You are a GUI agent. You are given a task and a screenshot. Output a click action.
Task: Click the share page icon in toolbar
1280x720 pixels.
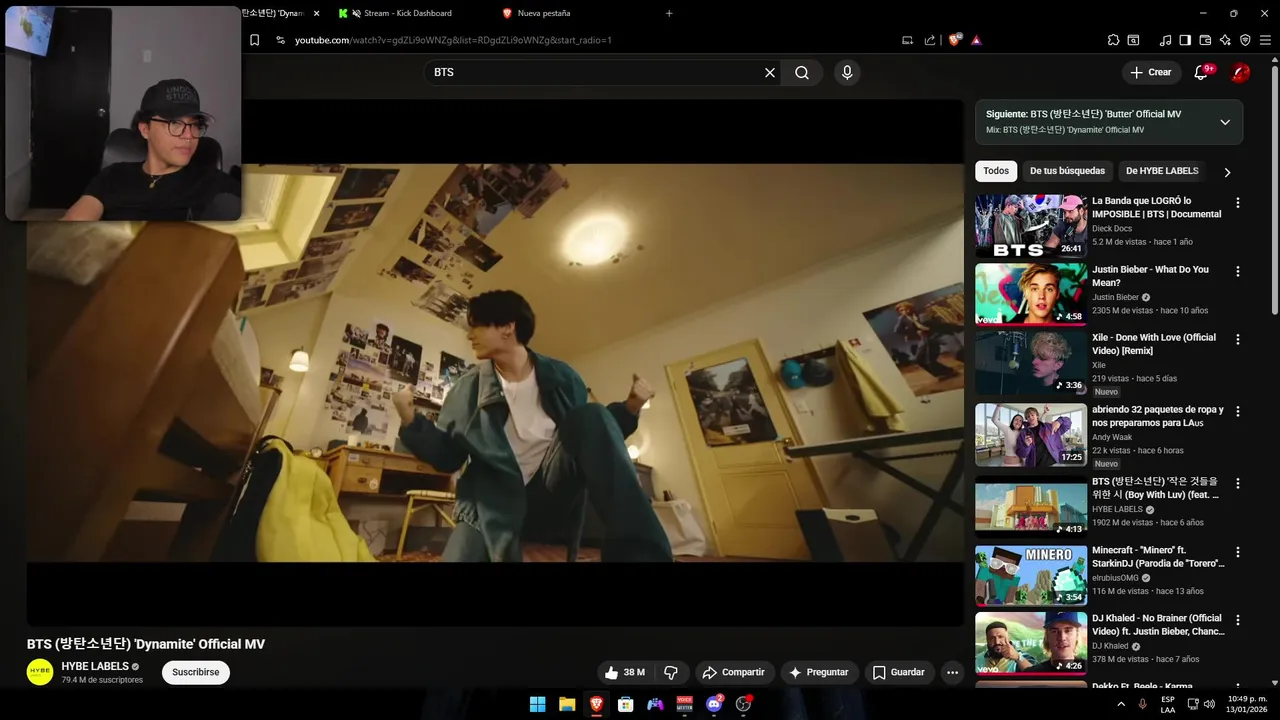[x=930, y=40]
